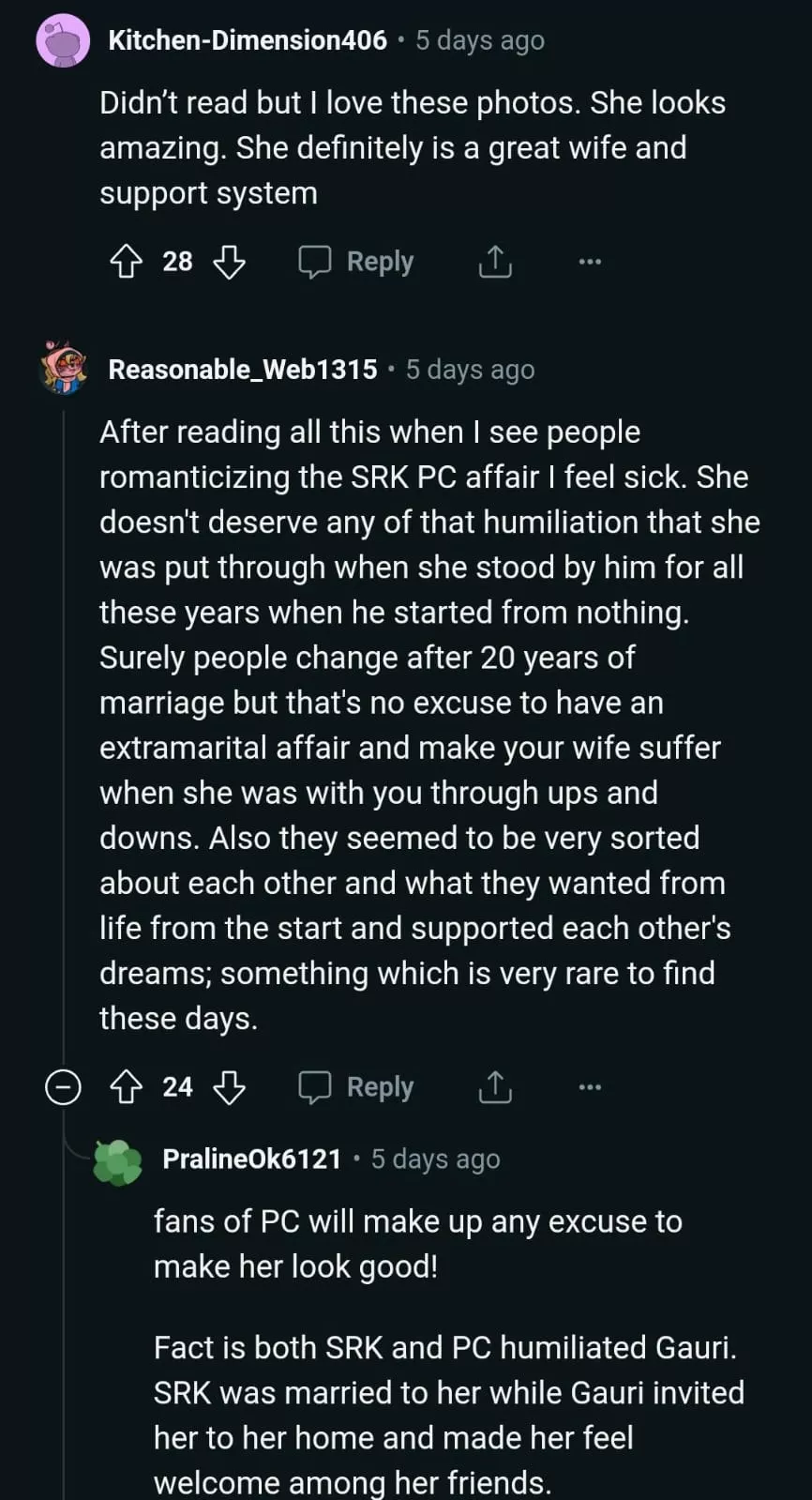This screenshot has width=812, height=1500.
Task: Reply to Reasonable_Web1315's comment
Action: coord(356,1087)
